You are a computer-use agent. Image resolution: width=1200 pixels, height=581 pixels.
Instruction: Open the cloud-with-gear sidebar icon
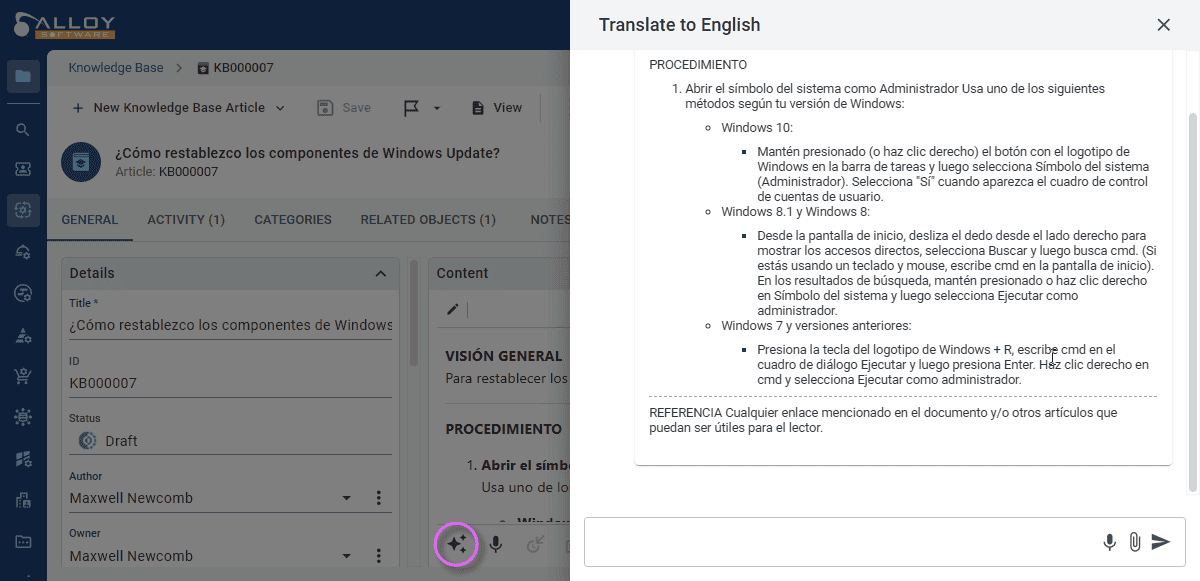click(23, 252)
